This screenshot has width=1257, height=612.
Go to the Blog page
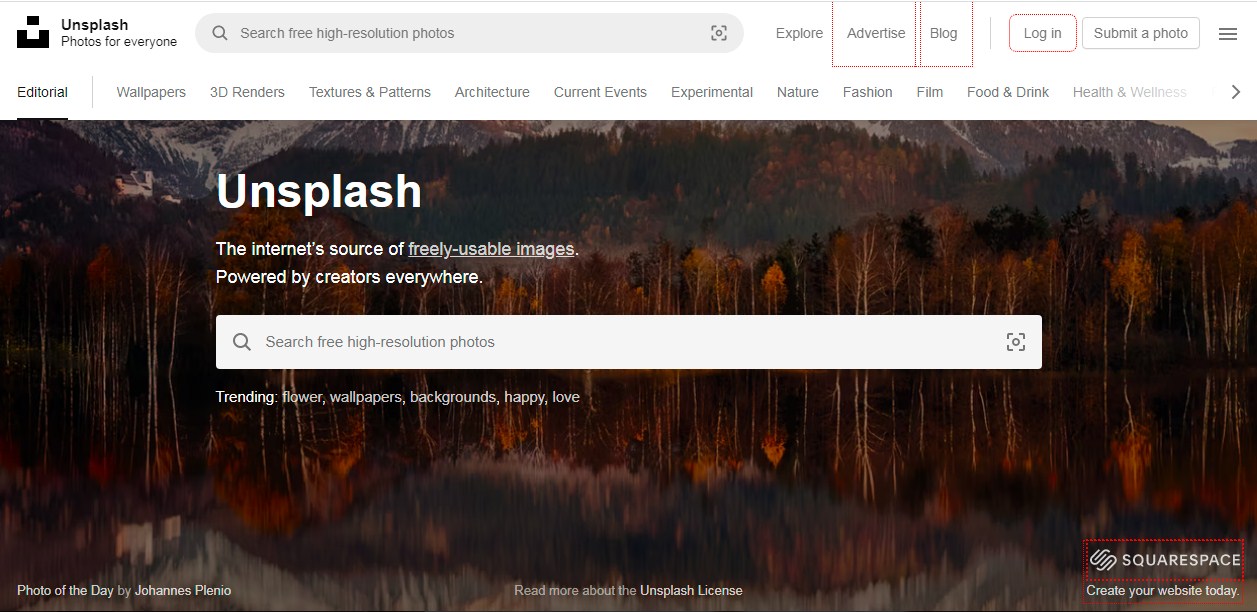(x=943, y=33)
